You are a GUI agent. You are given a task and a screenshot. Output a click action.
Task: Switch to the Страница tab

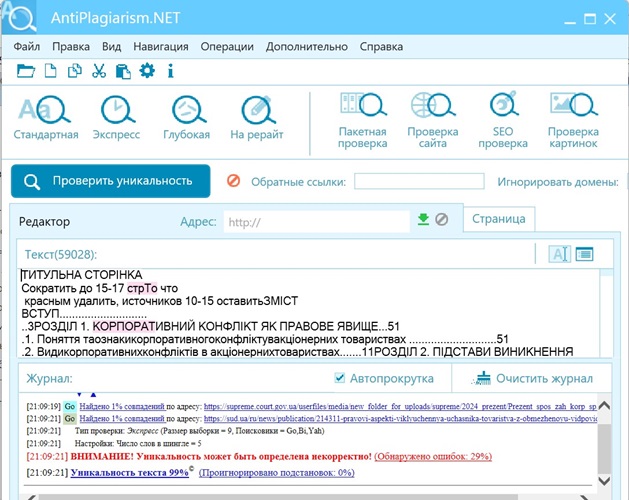(x=499, y=219)
